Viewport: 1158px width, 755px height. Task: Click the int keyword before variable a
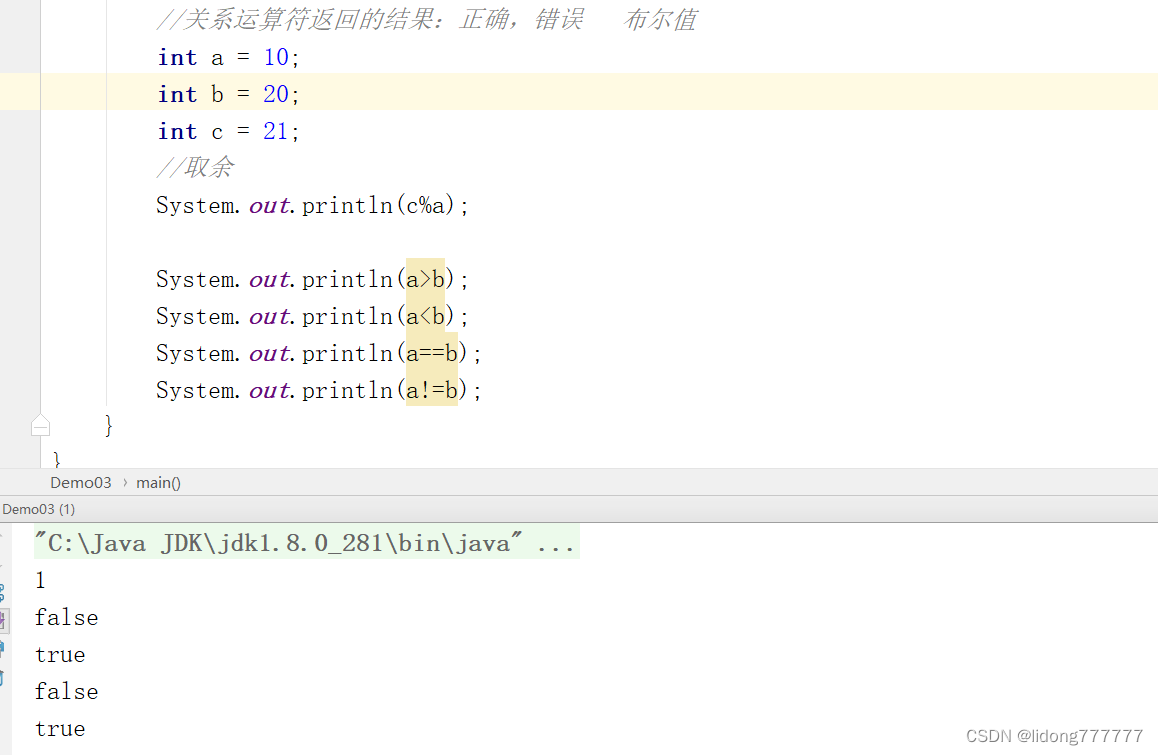177,57
